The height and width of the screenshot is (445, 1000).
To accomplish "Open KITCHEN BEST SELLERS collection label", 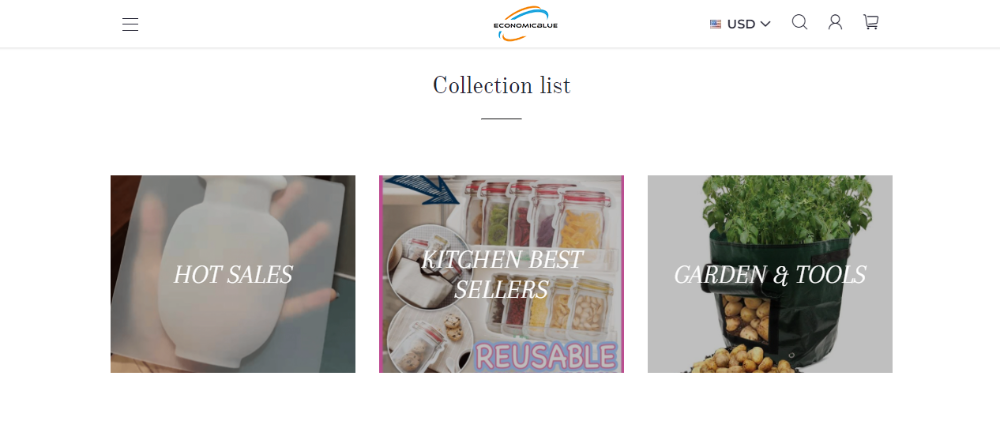I will coord(501,275).
